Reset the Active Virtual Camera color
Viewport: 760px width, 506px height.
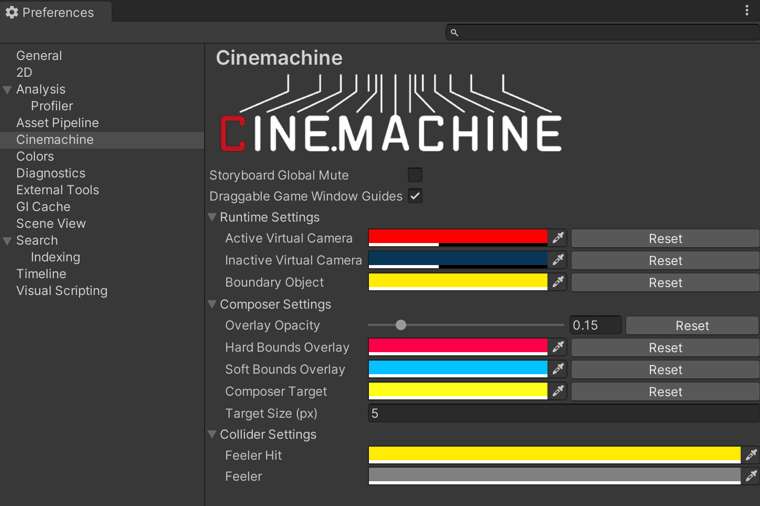coord(665,238)
